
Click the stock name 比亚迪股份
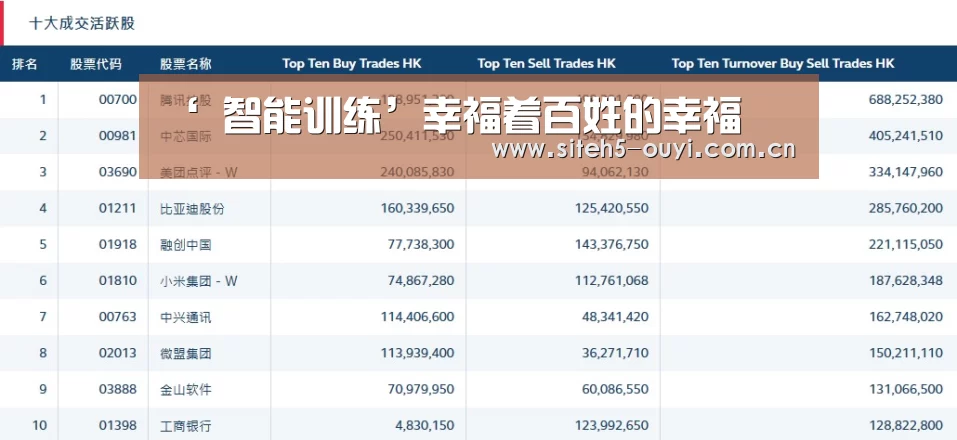coord(192,209)
